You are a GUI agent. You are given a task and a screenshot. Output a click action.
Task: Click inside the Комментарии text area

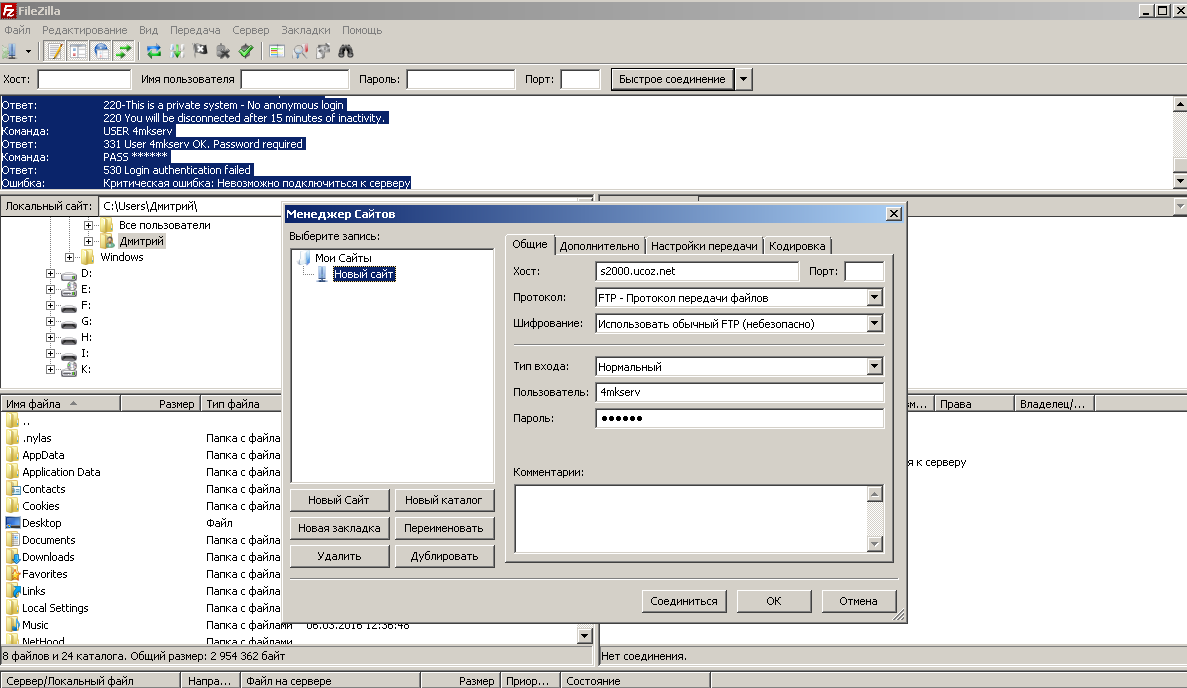pyautogui.click(x=691, y=518)
